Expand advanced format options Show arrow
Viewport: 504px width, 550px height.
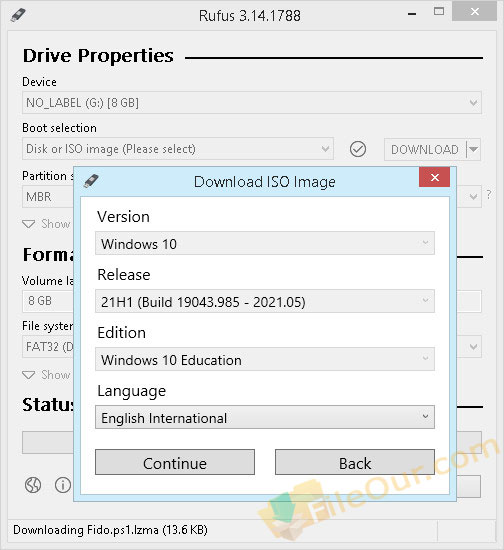pos(28,375)
